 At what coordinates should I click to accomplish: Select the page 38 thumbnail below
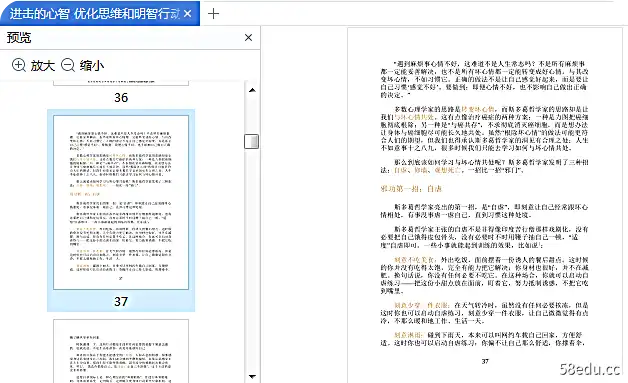pos(121,351)
